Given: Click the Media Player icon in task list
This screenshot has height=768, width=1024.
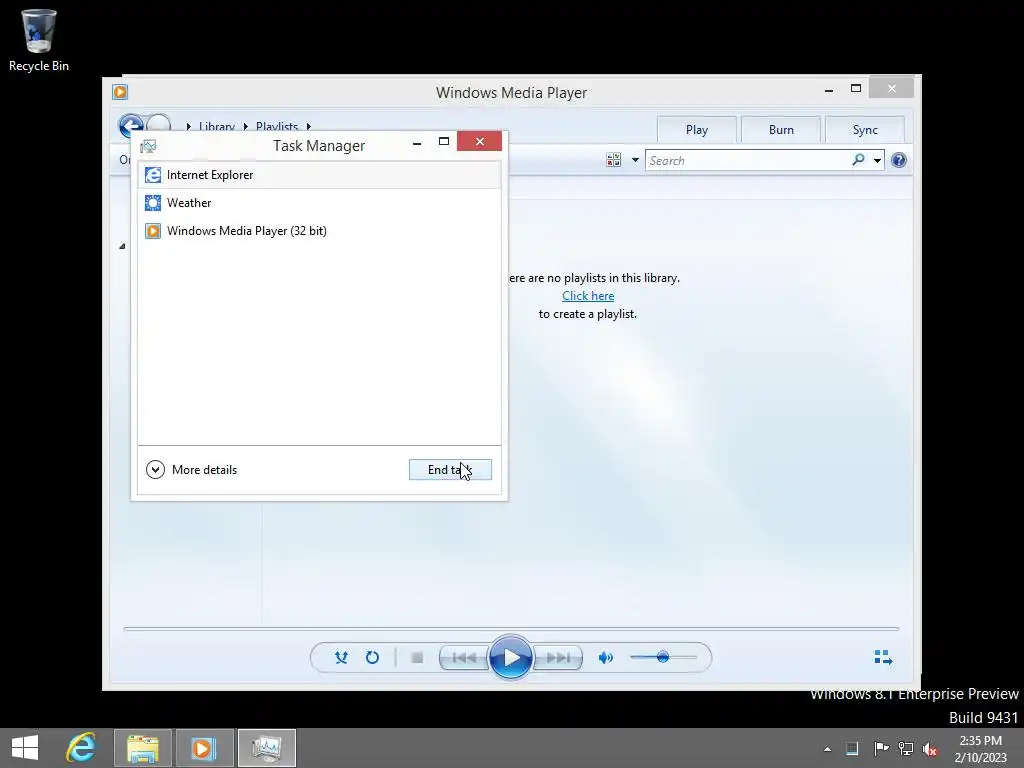Looking at the screenshot, I should (153, 231).
